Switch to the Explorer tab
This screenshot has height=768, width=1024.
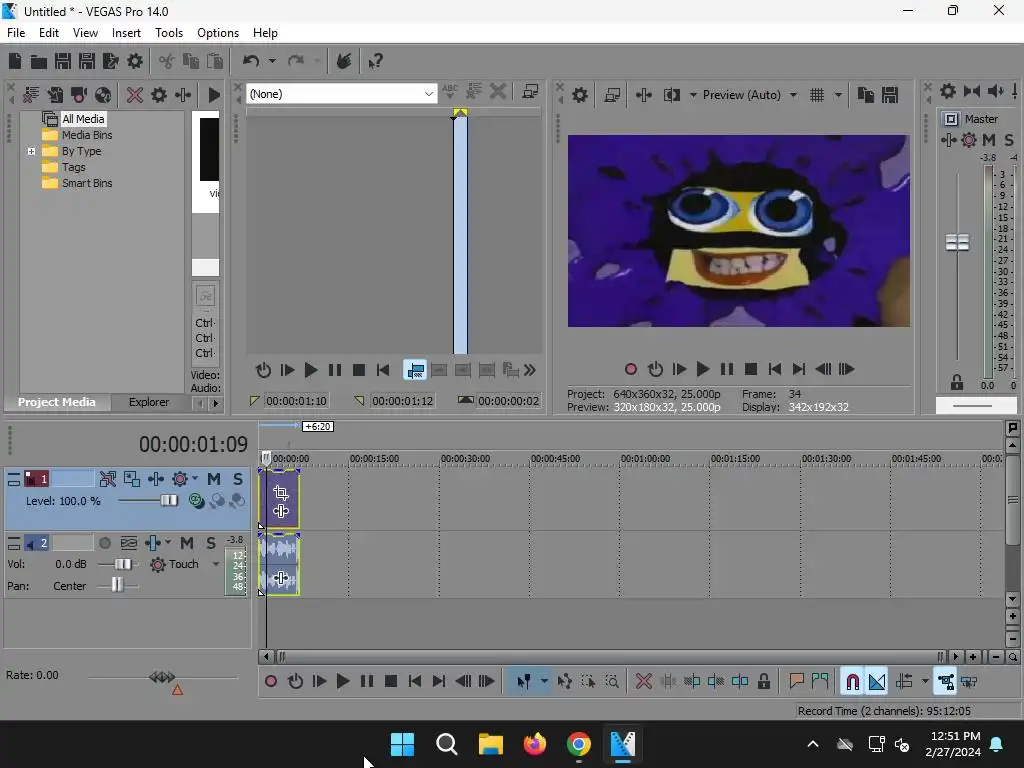click(149, 402)
